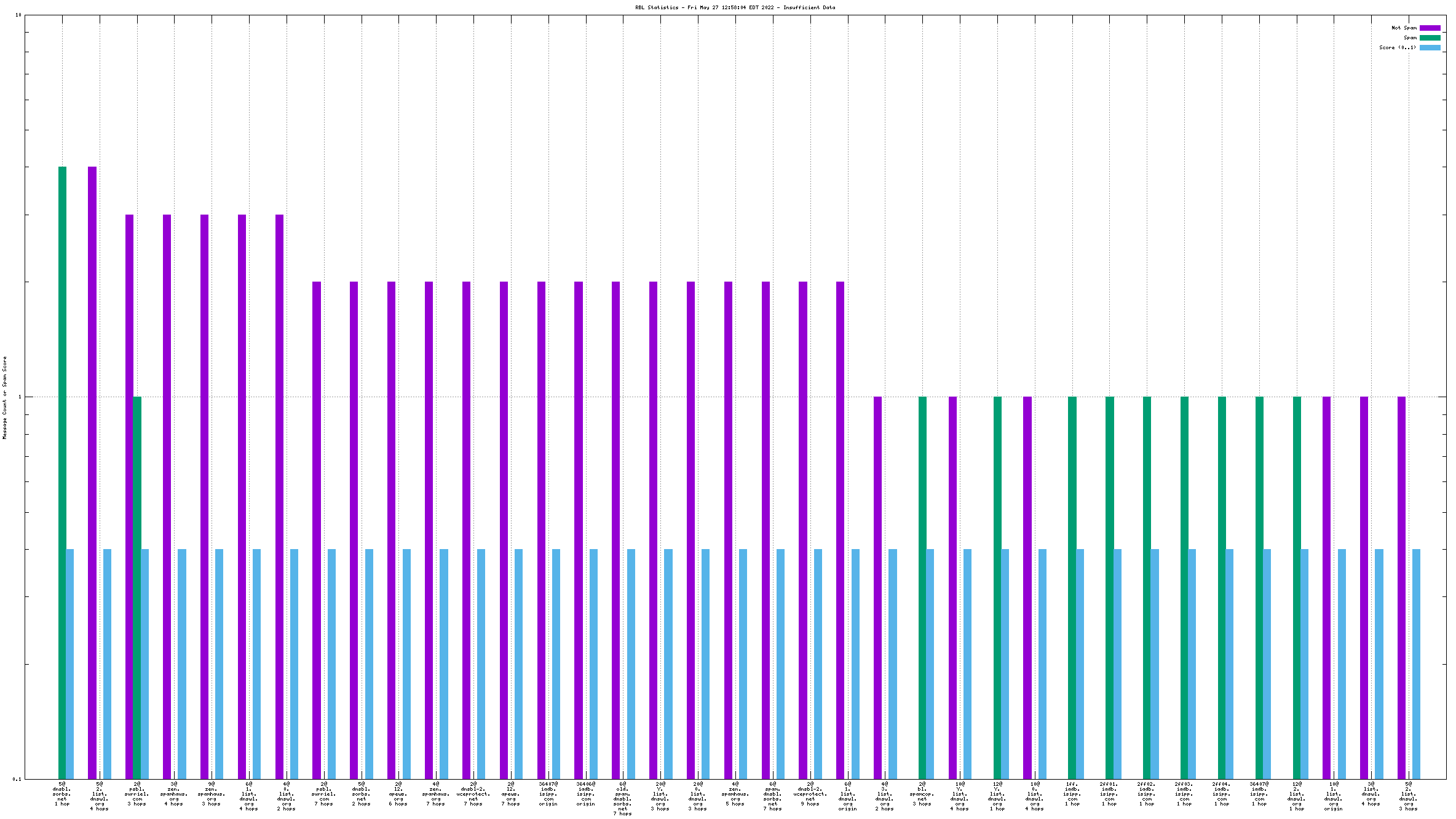Click the green Spam legend swatch
1456x819 pixels.
(1430, 38)
